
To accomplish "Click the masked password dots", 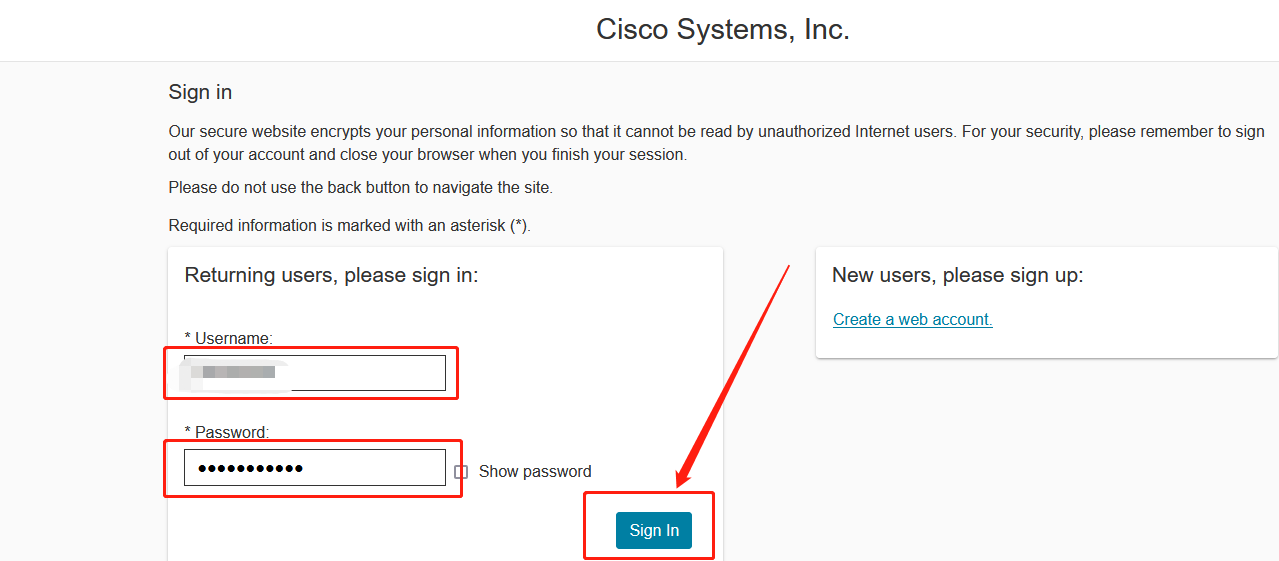I will (250, 468).
